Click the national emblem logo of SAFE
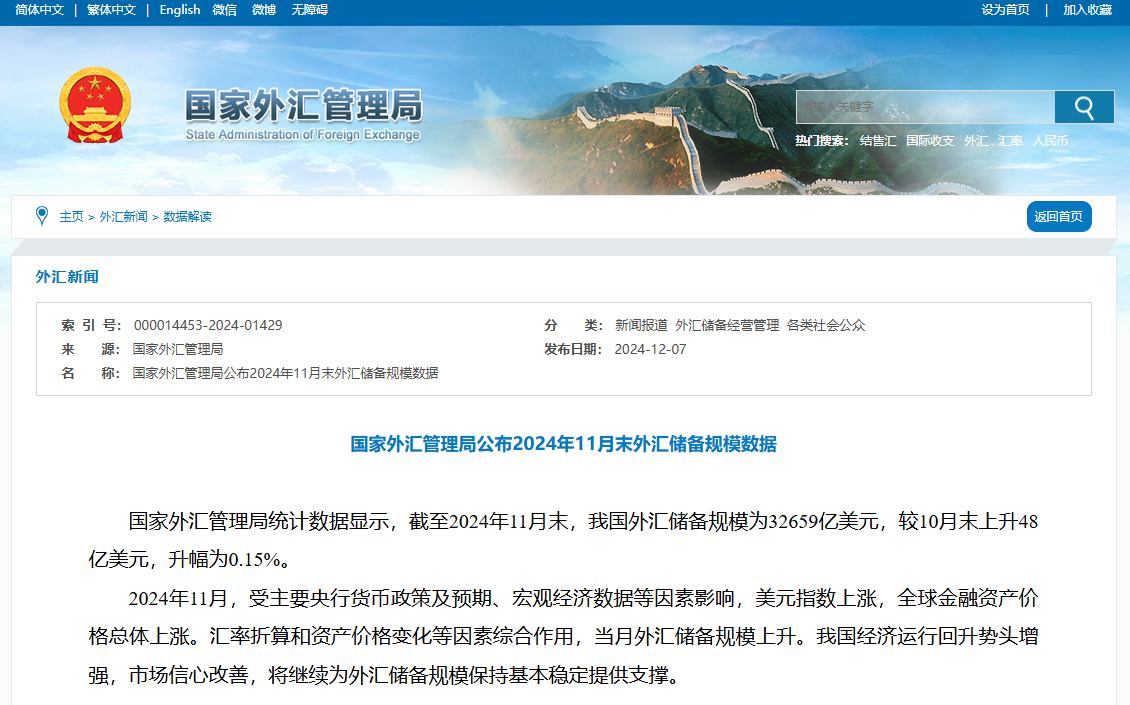 (x=97, y=103)
